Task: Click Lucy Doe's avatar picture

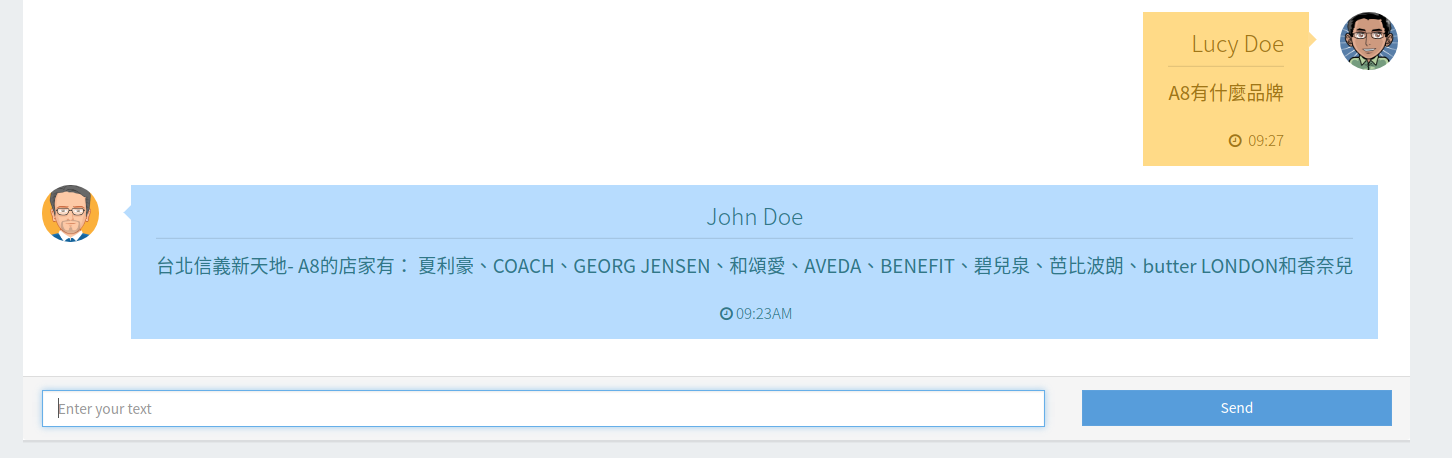Action: coord(1368,41)
